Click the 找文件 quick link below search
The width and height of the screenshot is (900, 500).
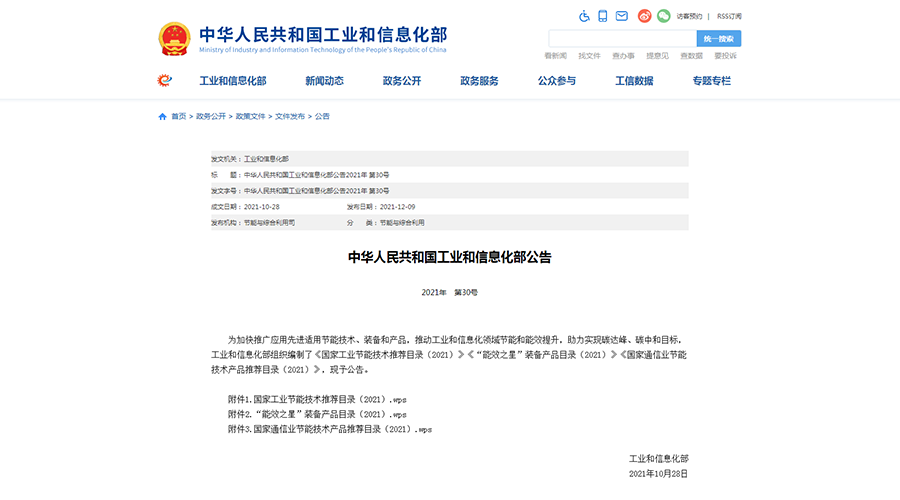point(589,56)
